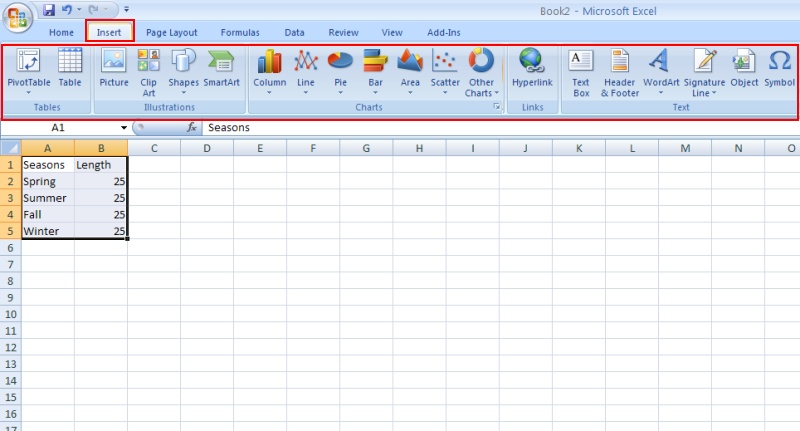This screenshot has height=431, width=800.
Task: Open the Office Button menu
Action: 17,18
